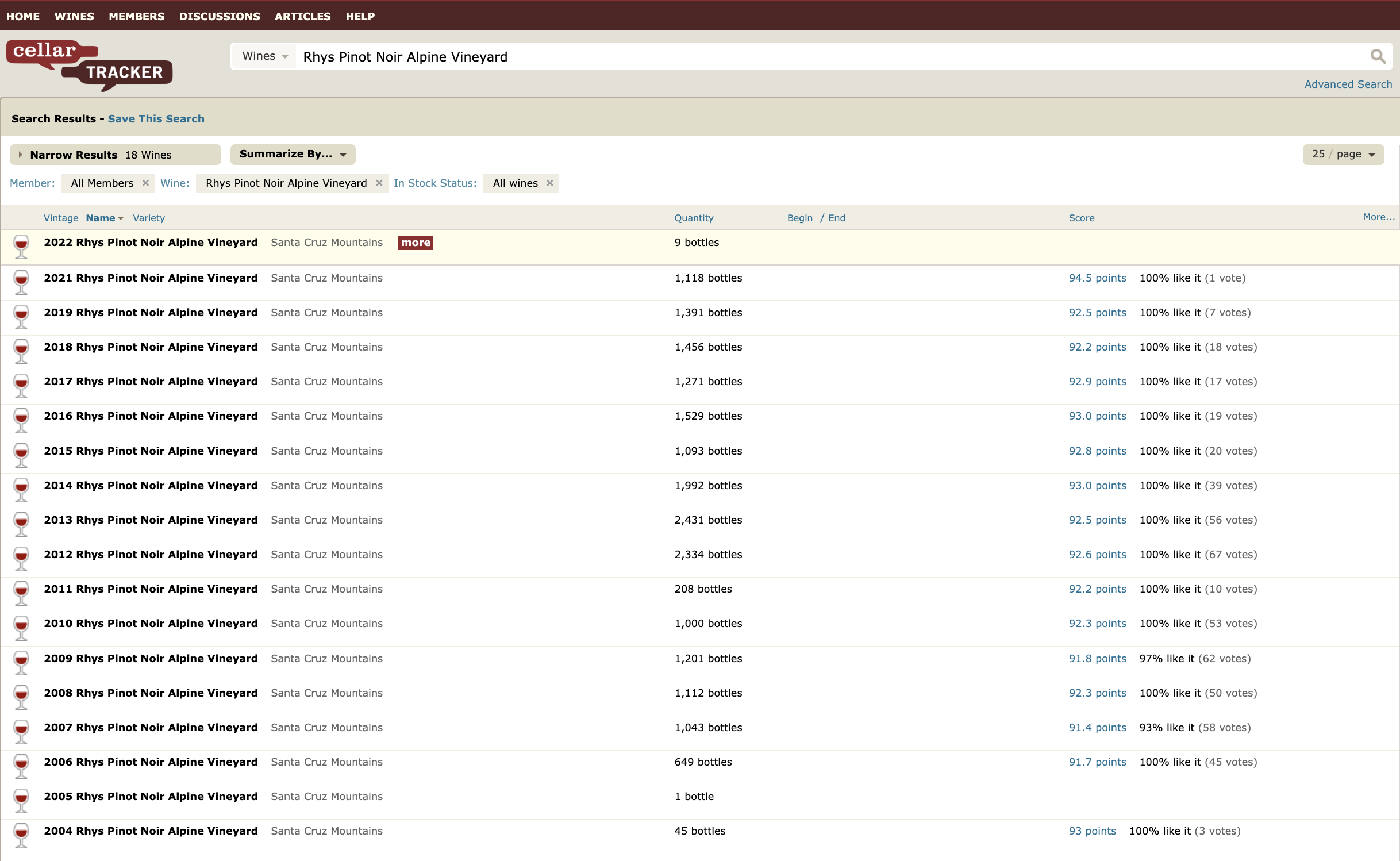Click wine glass icon for 2009 vintage
This screenshot has width=1400, height=861.
tap(21, 663)
